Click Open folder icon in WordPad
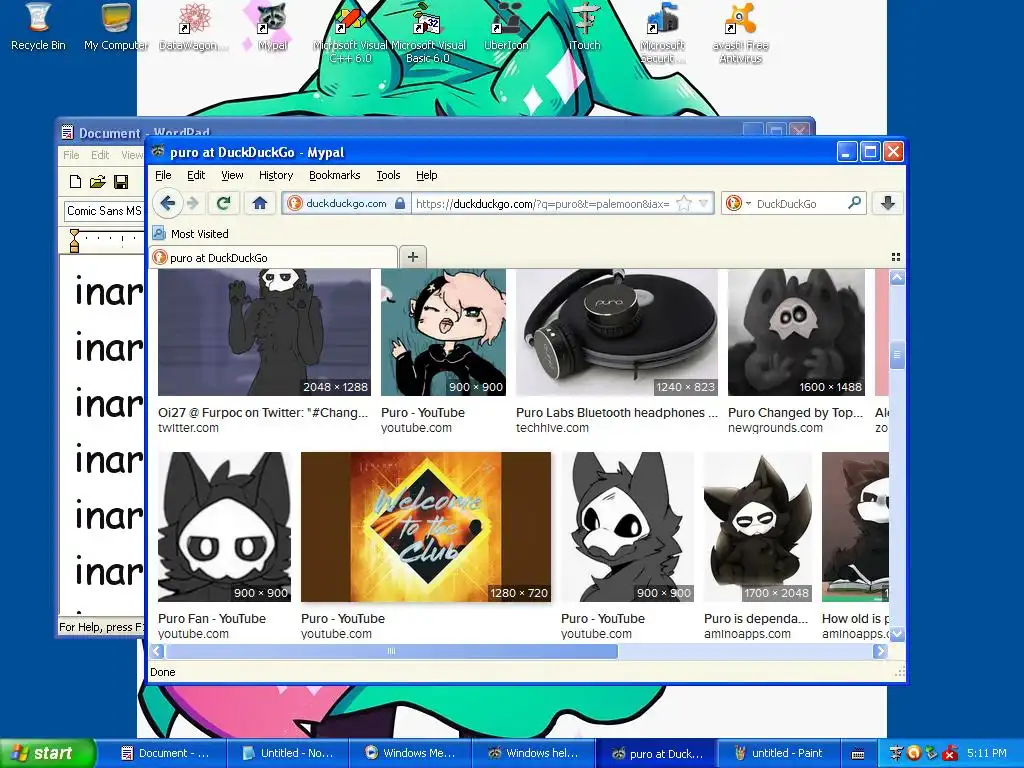The width and height of the screenshot is (1024, 768). click(98, 182)
